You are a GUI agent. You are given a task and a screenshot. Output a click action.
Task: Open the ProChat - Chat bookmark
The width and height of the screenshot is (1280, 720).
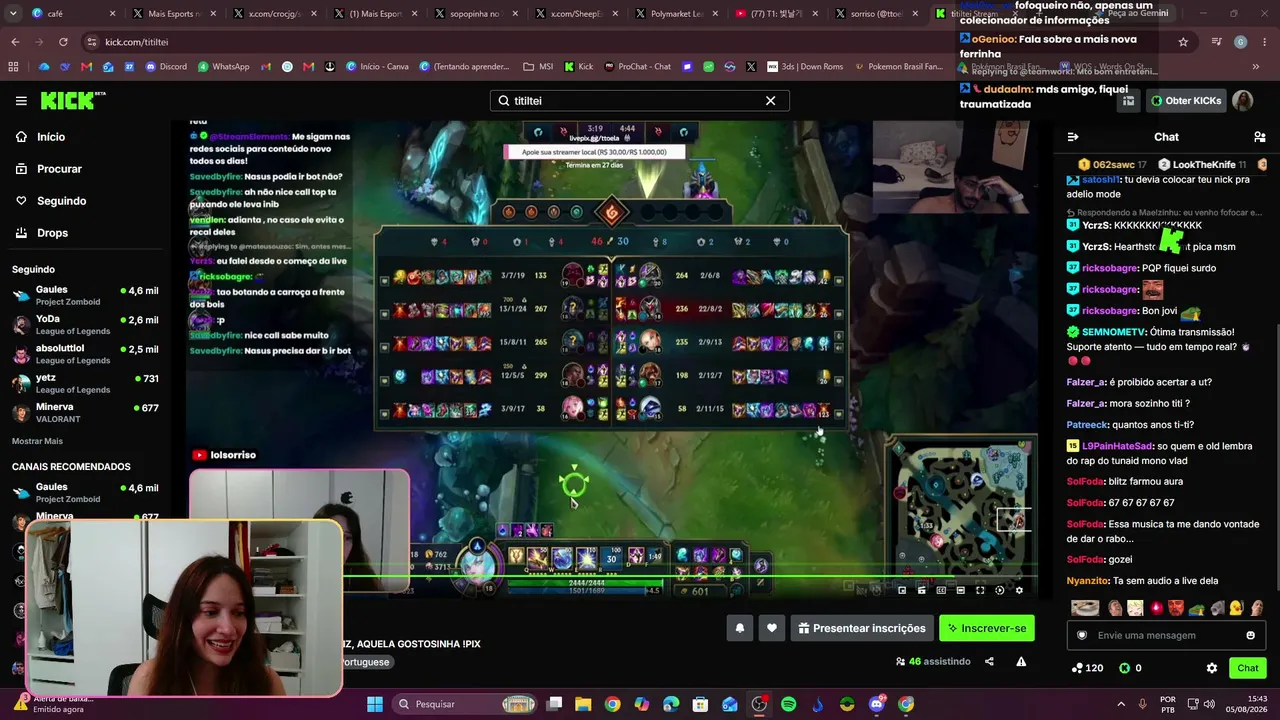click(x=636, y=67)
